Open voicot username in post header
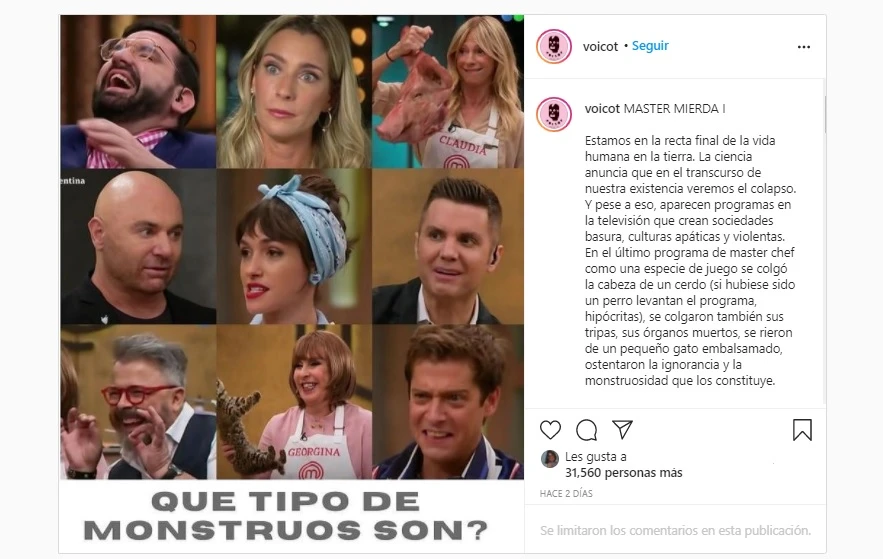Viewport: 883px width, 559px height. pyautogui.click(x=600, y=46)
